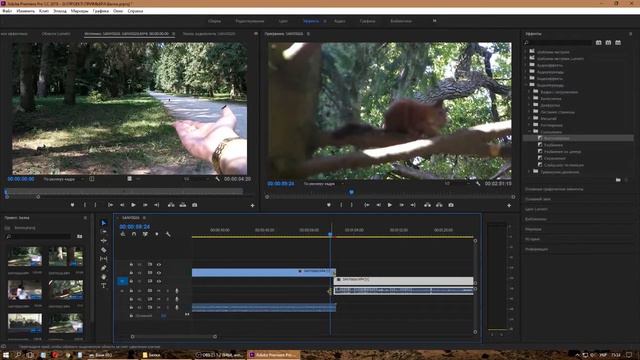Toggle Snap magnet in timeline
The image size is (640, 360).
point(134,234)
